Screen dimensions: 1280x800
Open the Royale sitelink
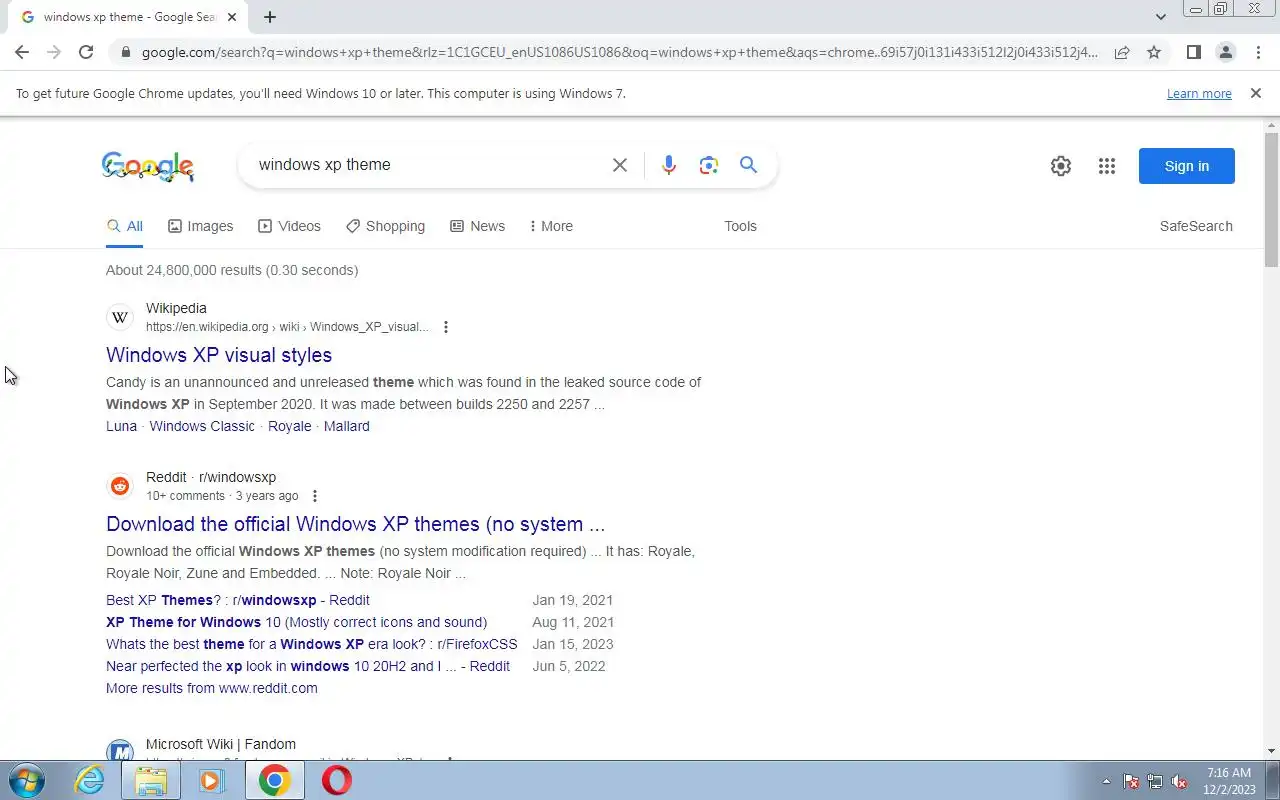pos(290,426)
